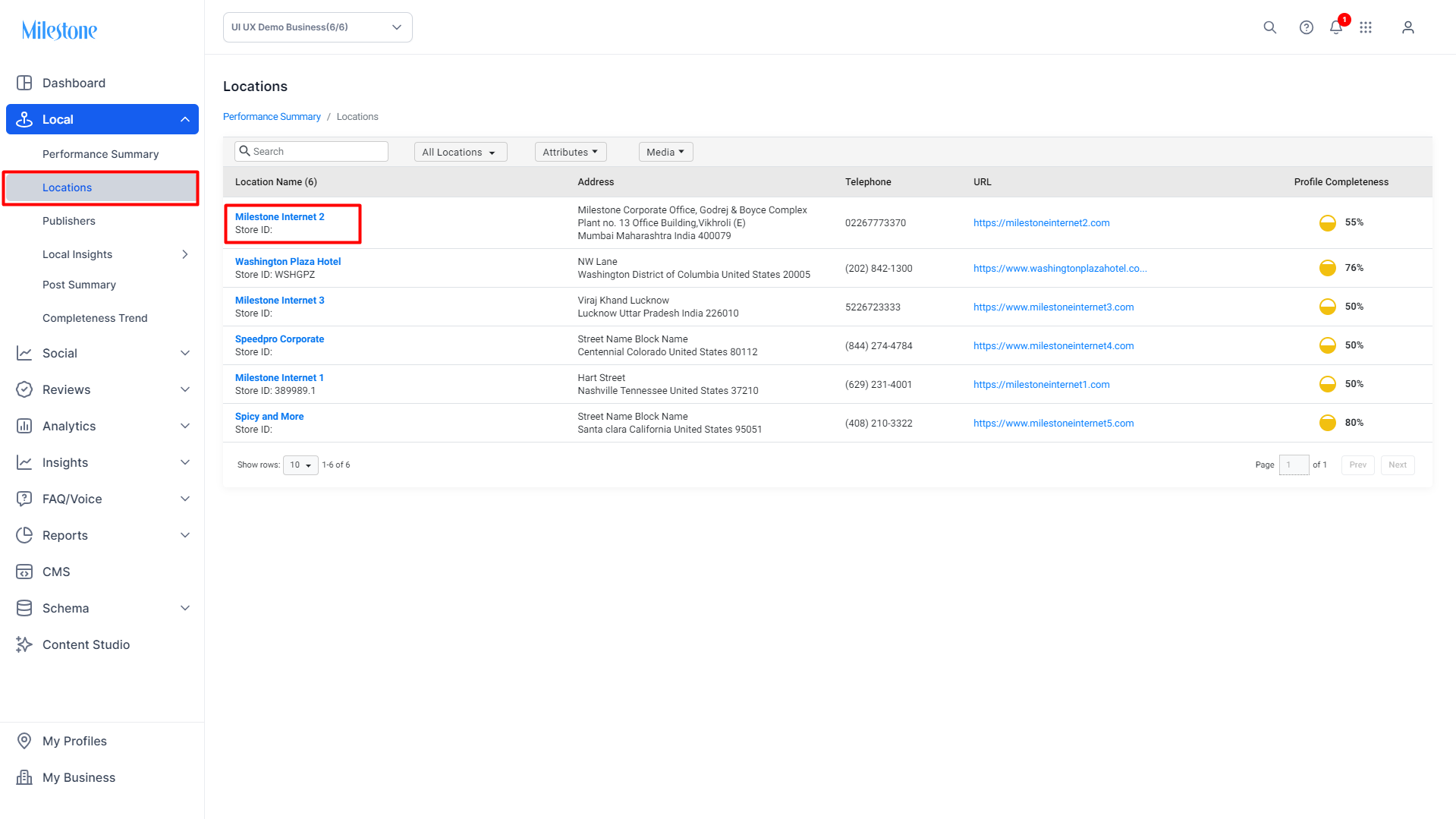Click the Schema database icon
This screenshot has height=819, width=1456.
pyautogui.click(x=24, y=608)
